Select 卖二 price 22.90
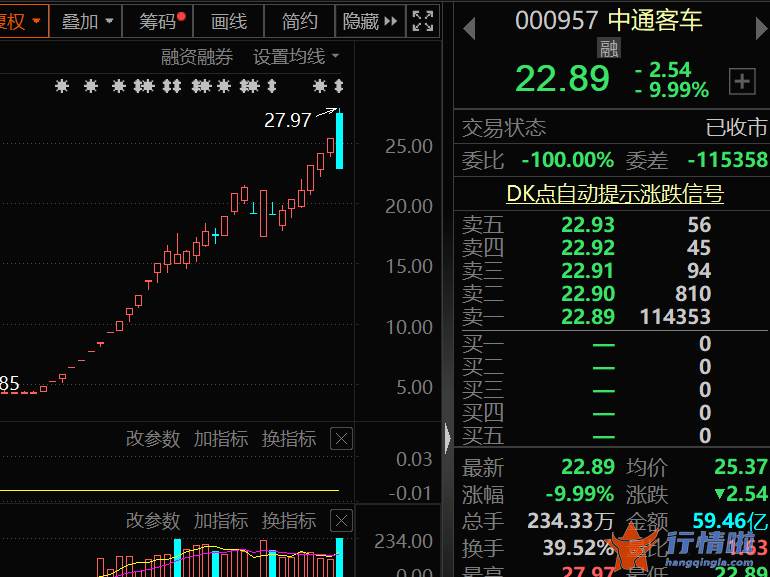This screenshot has height=577, width=770. pyautogui.click(x=588, y=294)
